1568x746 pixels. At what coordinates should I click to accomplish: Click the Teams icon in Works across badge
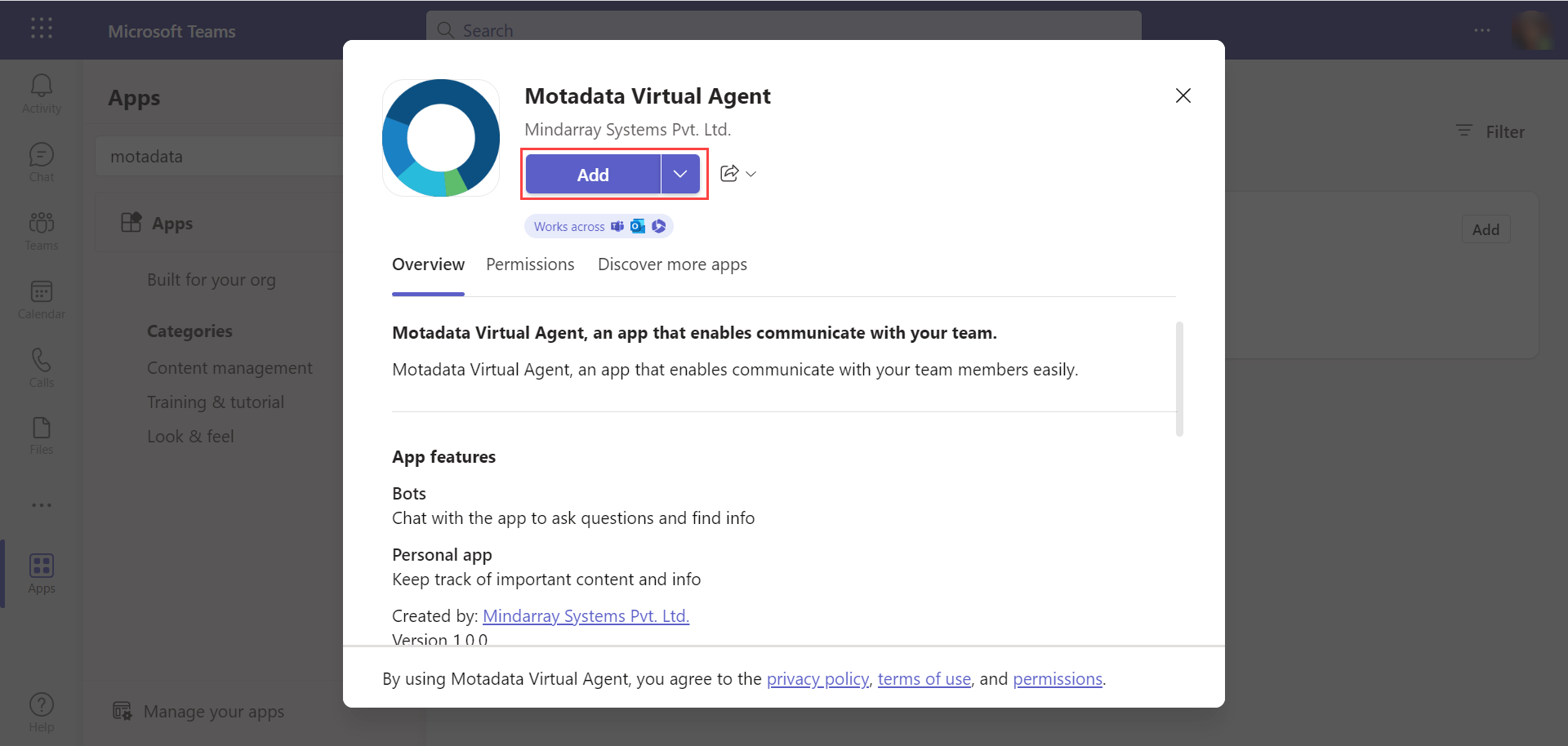click(617, 226)
